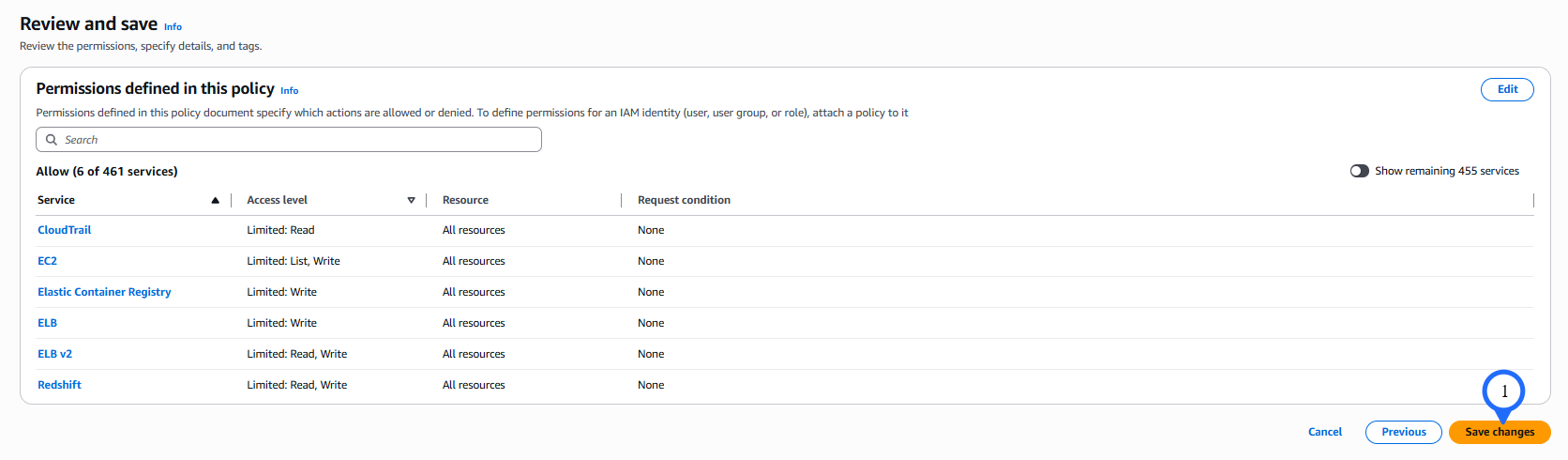Open Info beside Permissions defined in this policy
Image resolution: width=1568 pixels, height=460 pixels.
click(289, 91)
